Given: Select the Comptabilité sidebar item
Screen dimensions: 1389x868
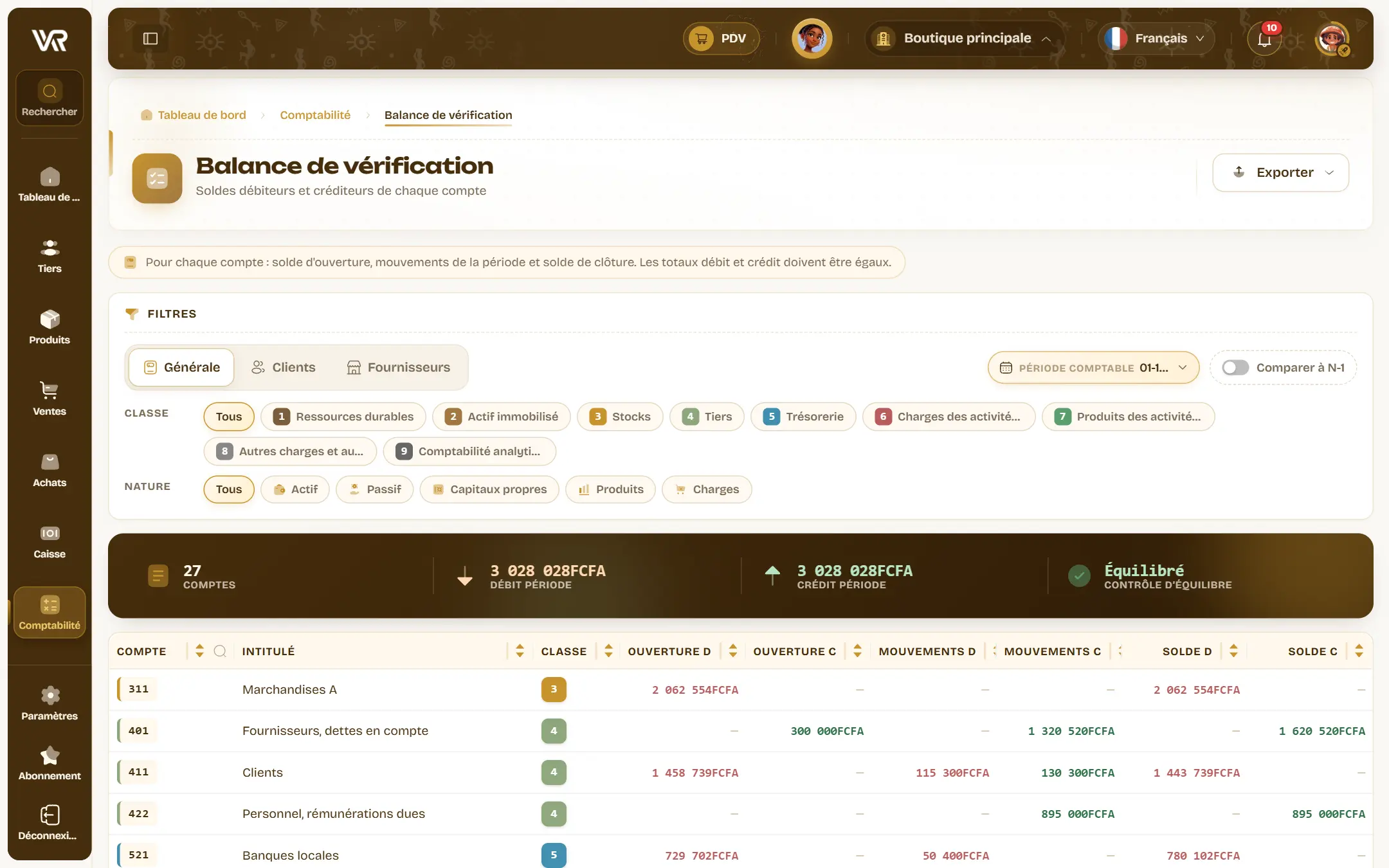Looking at the screenshot, I should pyautogui.click(x=50, y=613).
